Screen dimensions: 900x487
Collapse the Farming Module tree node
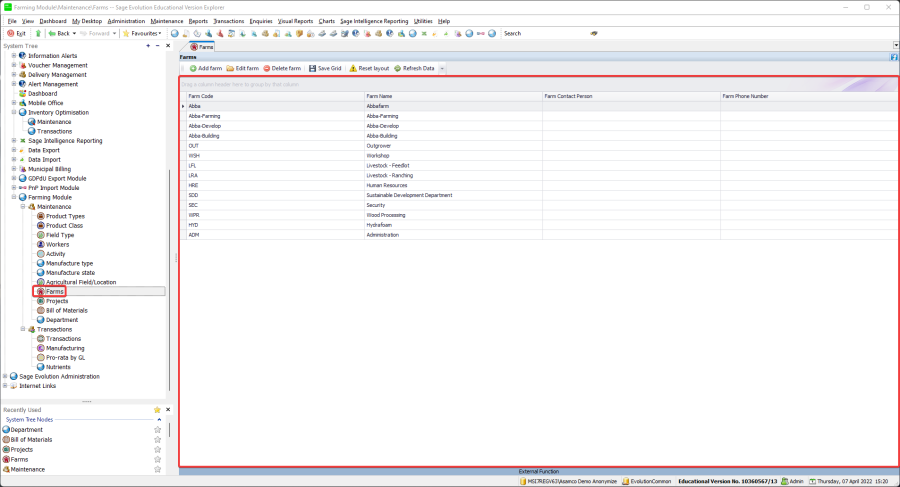14,197
